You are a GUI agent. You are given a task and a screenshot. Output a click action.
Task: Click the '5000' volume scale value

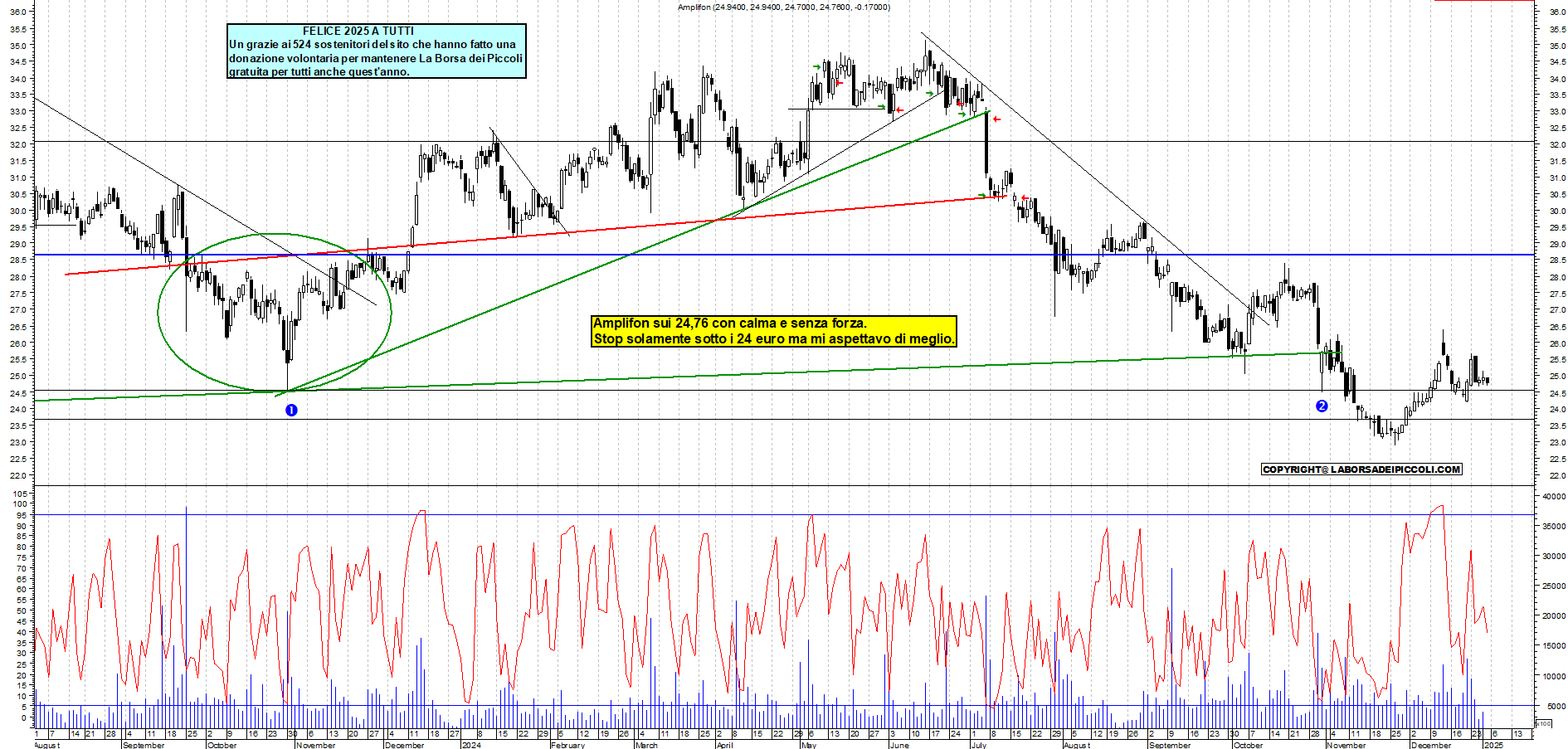pyautogui.click(x=1556, y=707)
